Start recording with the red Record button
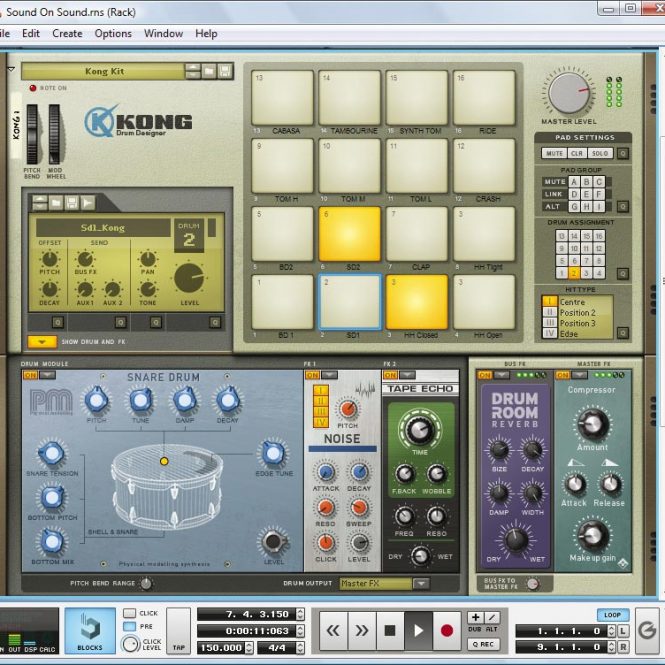 pyautogui.click(x=447, y=631)
